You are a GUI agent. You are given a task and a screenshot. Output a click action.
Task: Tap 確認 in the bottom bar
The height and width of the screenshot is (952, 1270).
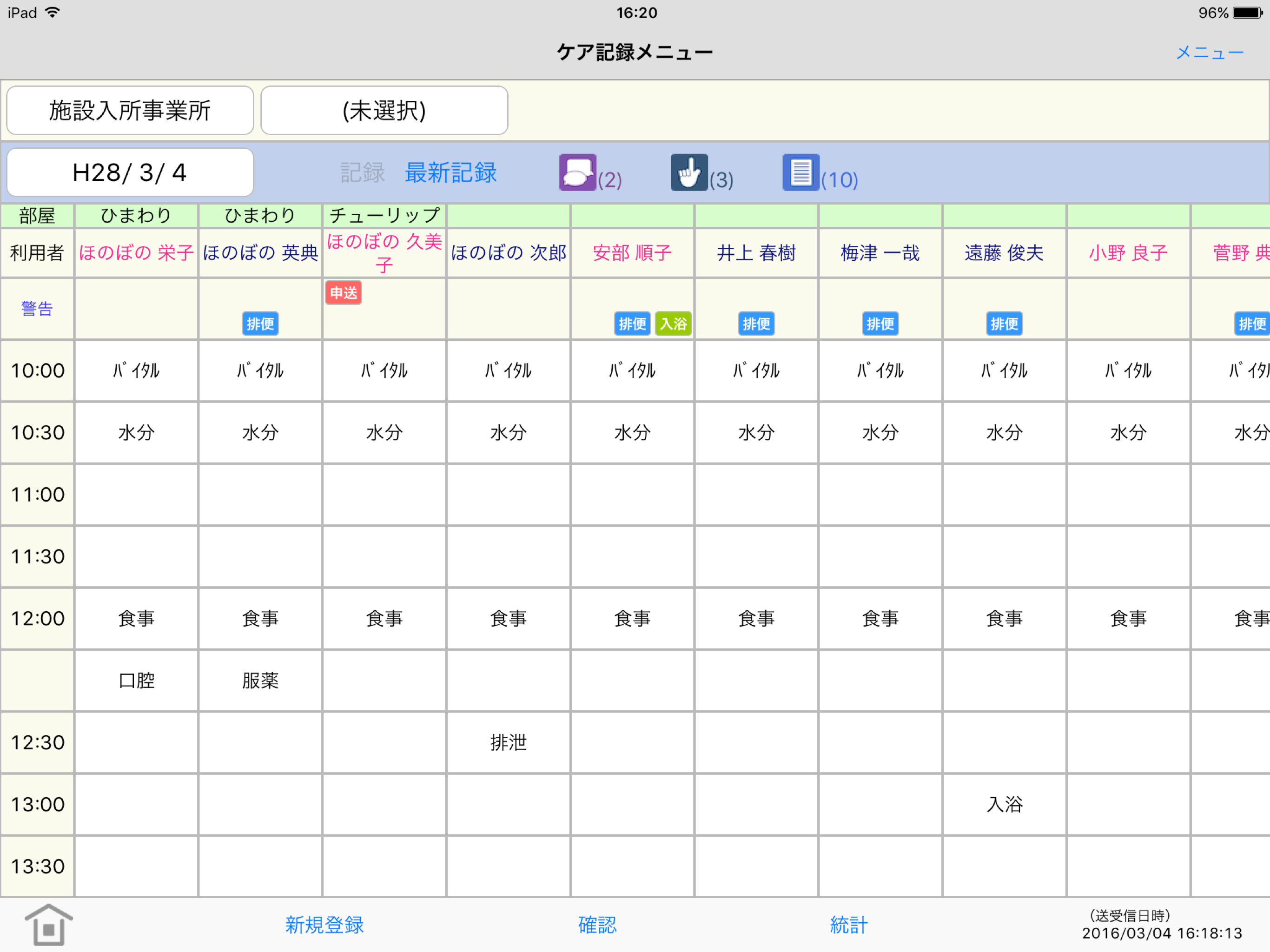pyautogui.click(x=597, y=925)
